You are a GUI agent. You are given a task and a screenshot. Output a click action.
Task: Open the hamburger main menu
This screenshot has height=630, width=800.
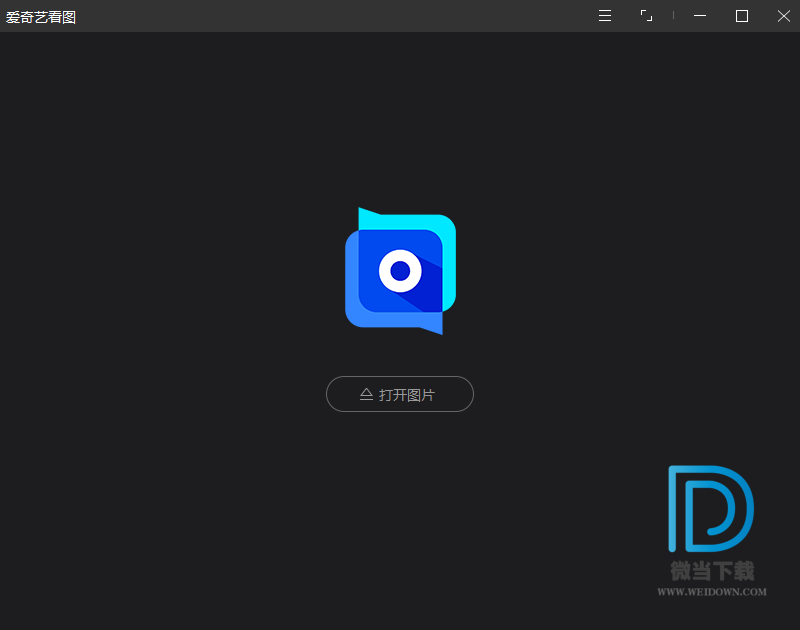pyautogui.click(x=605, y=16)
